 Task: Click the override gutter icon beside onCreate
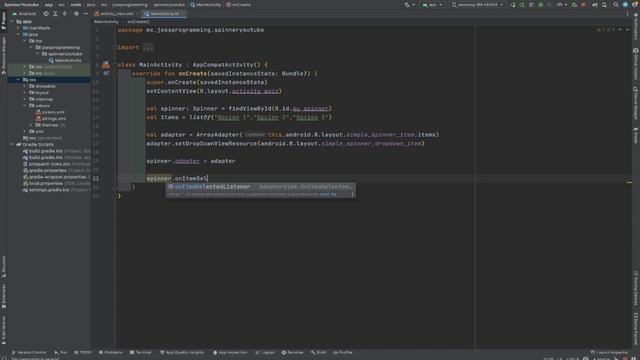(x=106, y=73)
